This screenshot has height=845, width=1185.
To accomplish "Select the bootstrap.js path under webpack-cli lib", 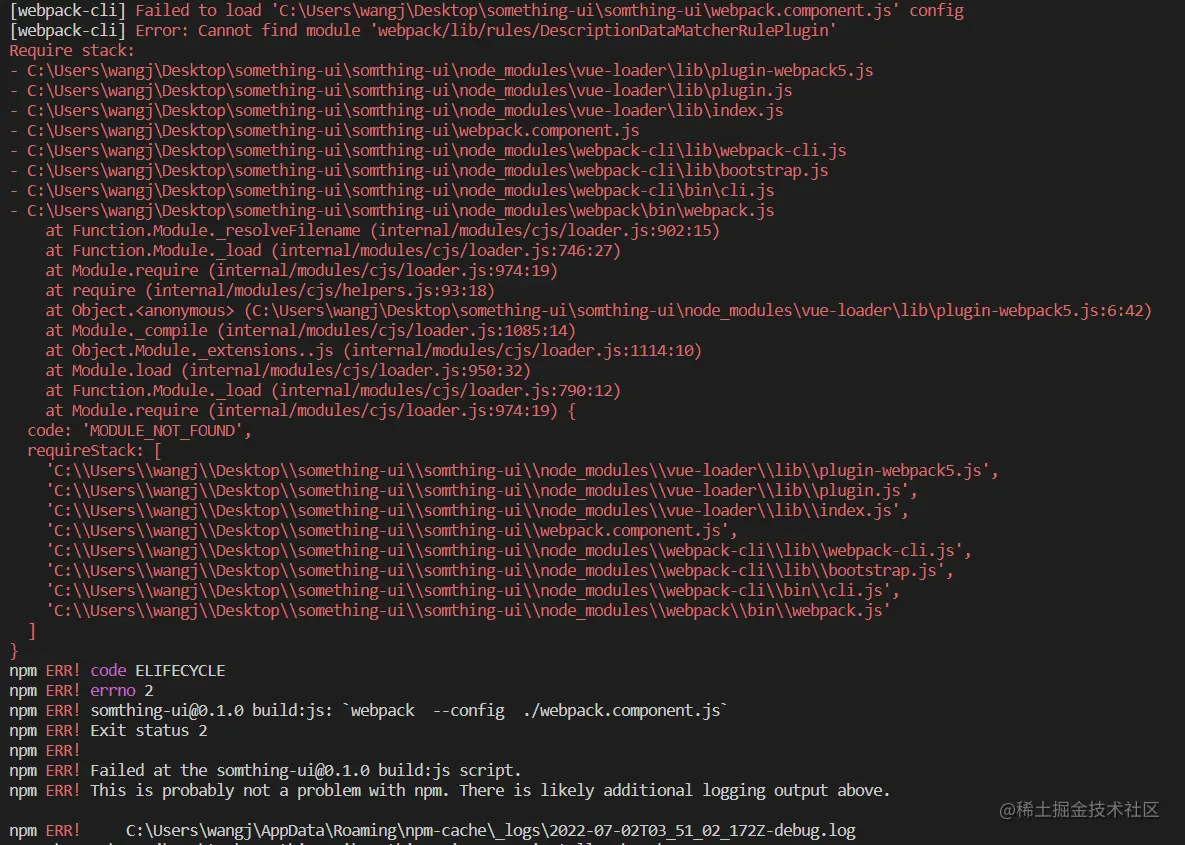I will pyautogui.click(x=420, y=170).
